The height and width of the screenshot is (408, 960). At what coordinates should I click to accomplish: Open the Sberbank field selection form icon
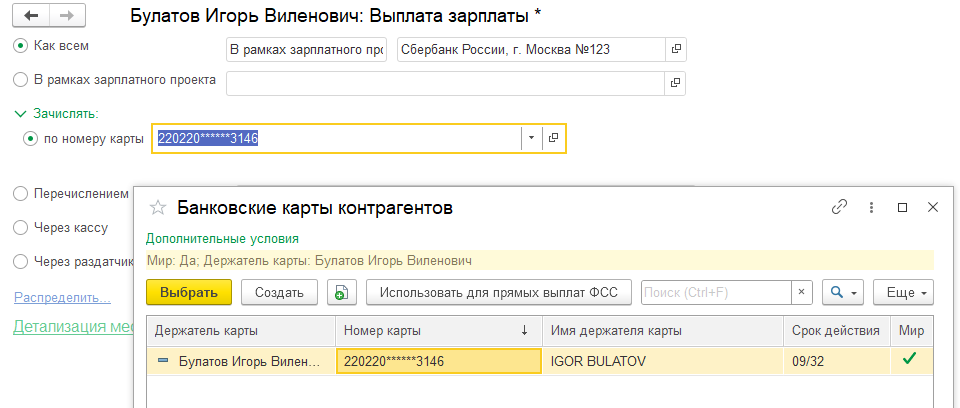tap(676, 49)
